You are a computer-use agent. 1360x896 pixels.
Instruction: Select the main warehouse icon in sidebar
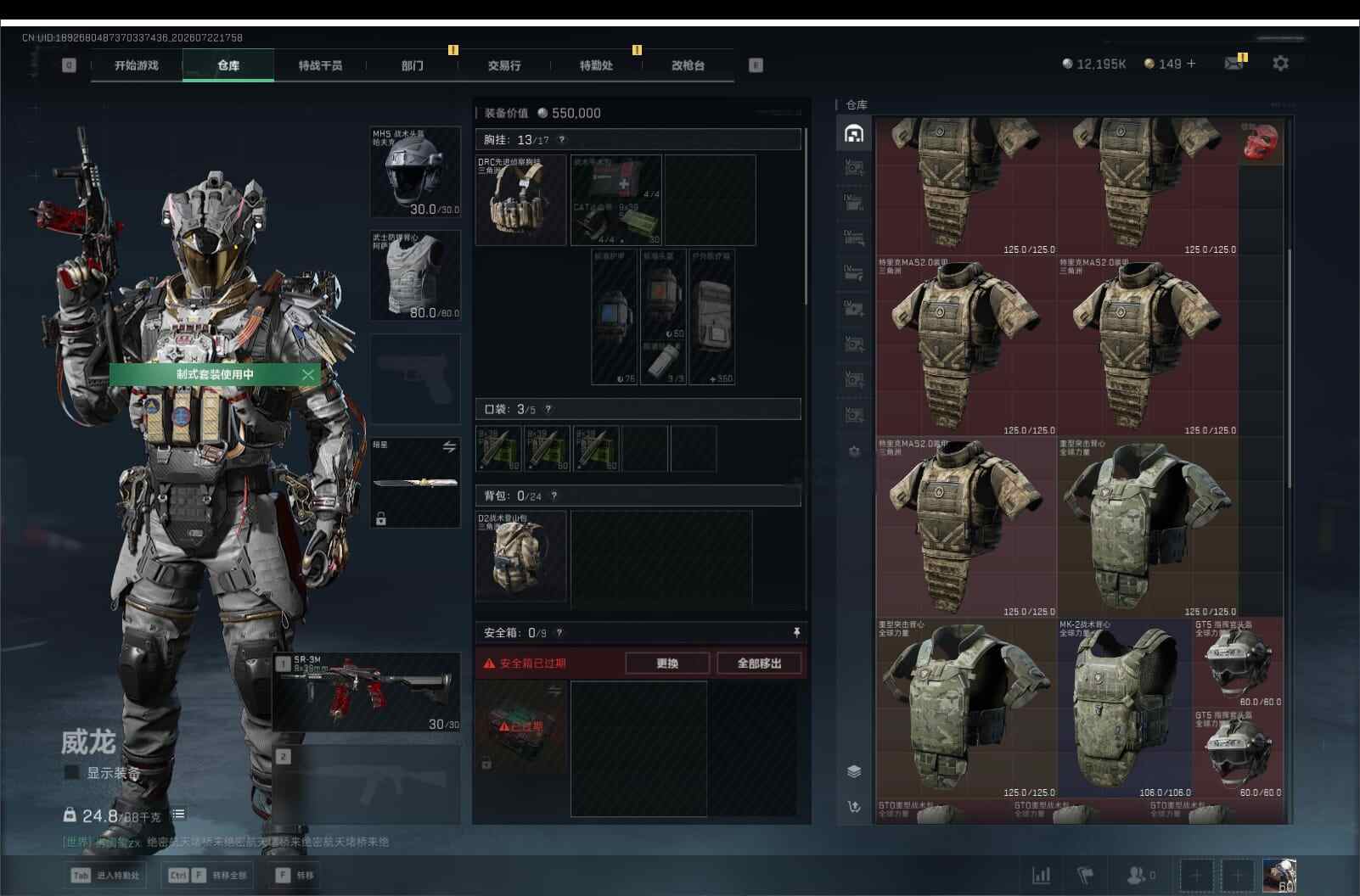854,133
